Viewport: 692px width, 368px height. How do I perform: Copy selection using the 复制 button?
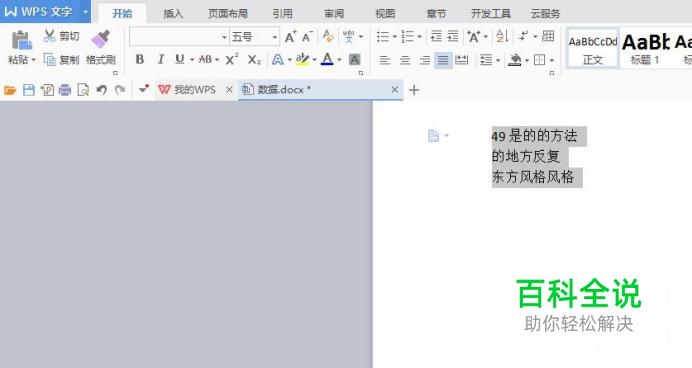click(61, 60)
